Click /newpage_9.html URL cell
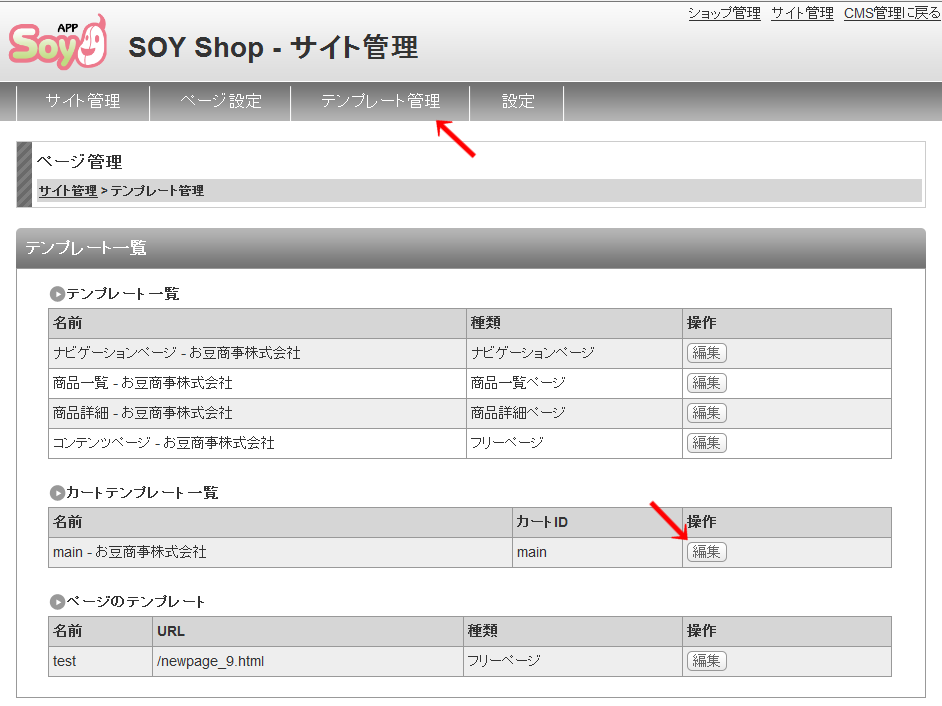942x706 pixels. coord(308,662)
